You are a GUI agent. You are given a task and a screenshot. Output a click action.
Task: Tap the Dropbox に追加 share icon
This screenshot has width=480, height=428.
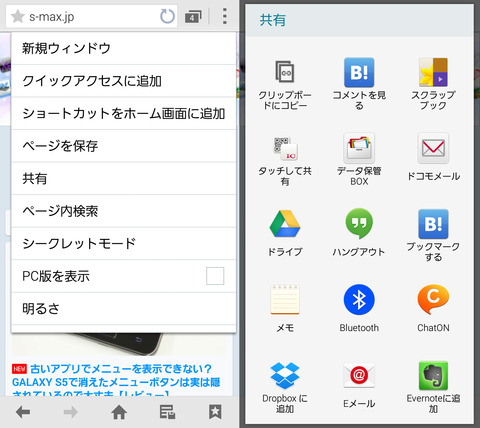pos(285,376)
